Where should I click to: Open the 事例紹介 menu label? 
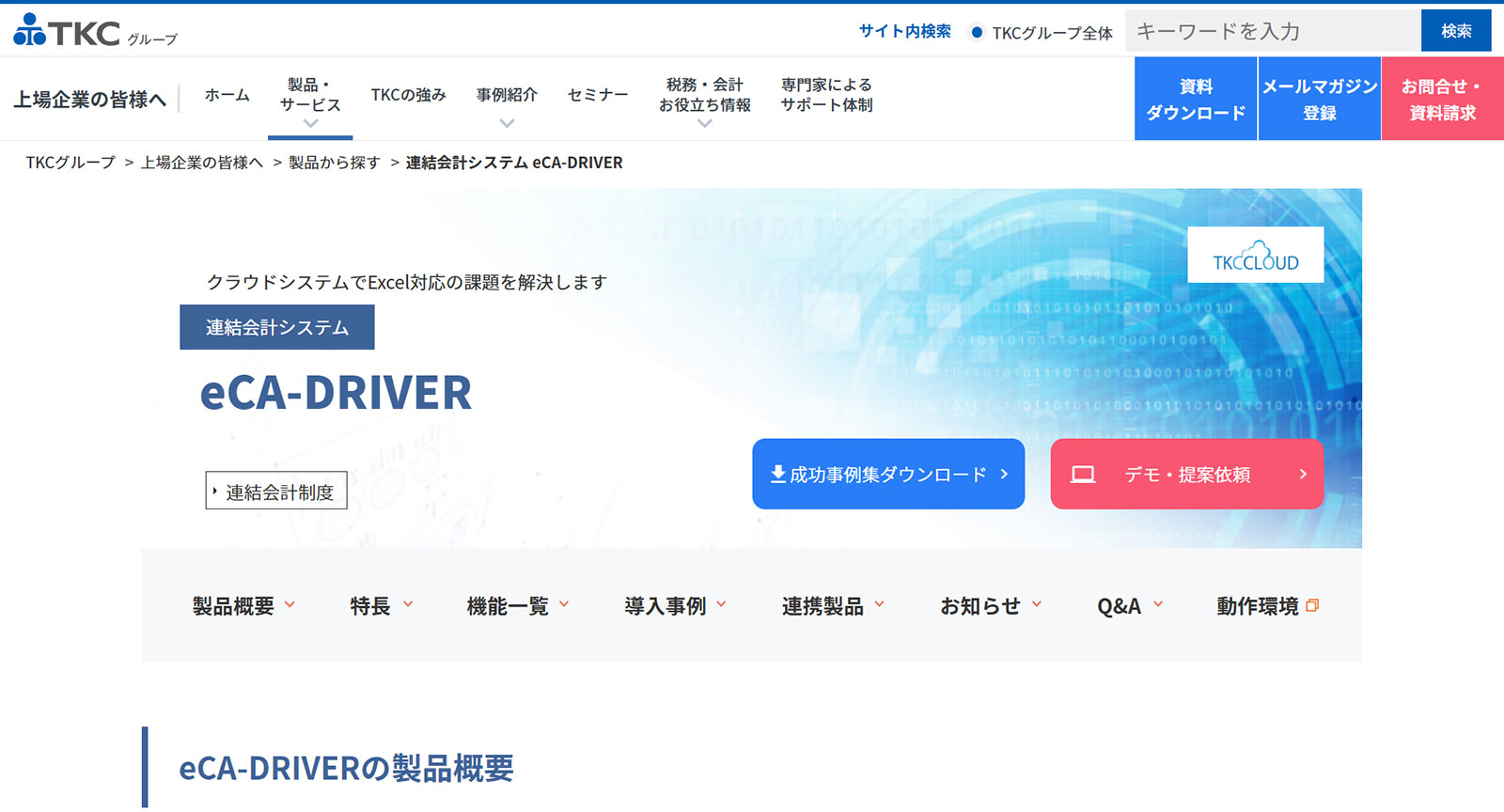point(507,95)
